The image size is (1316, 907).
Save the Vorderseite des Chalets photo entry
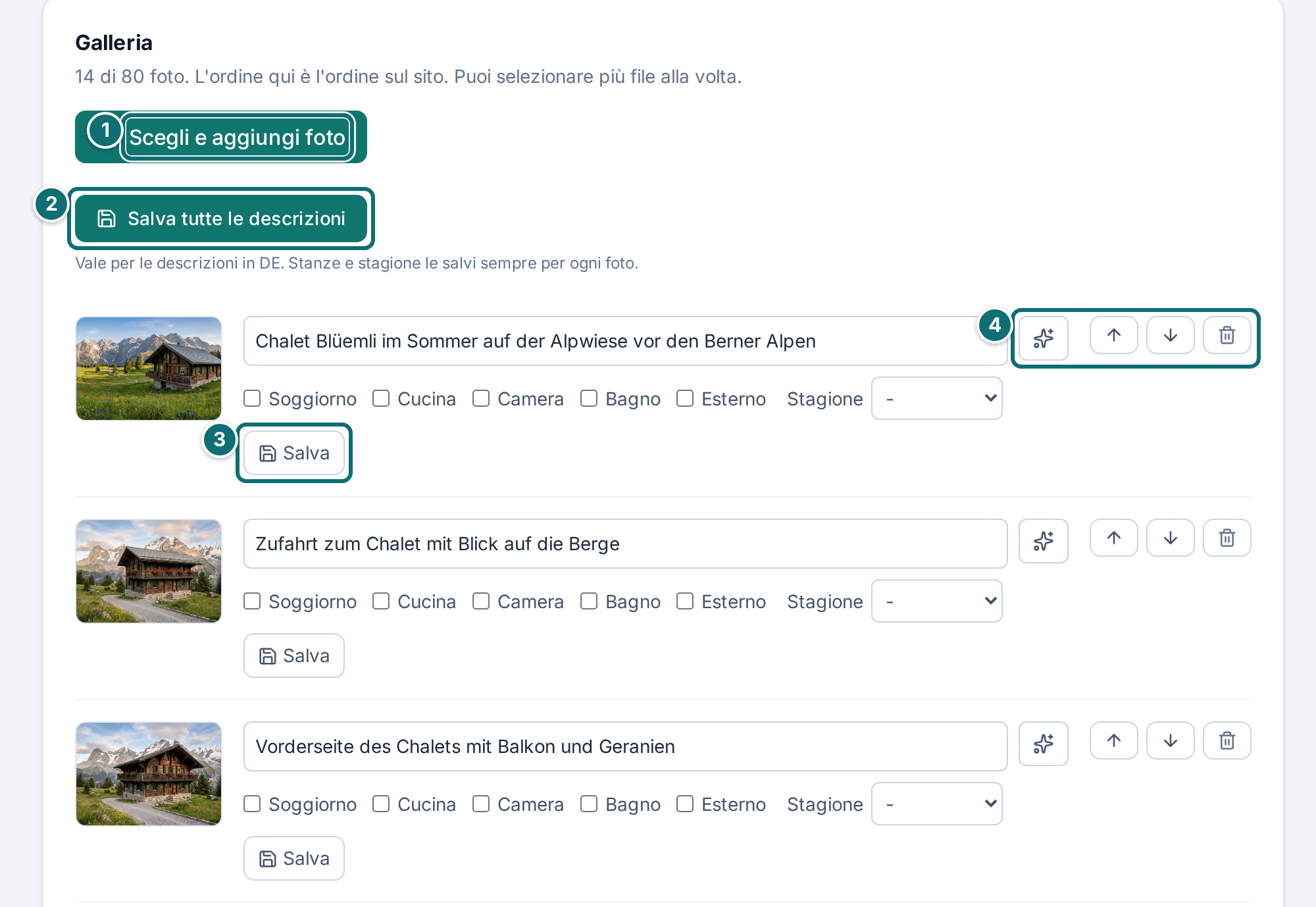point(294,858)
